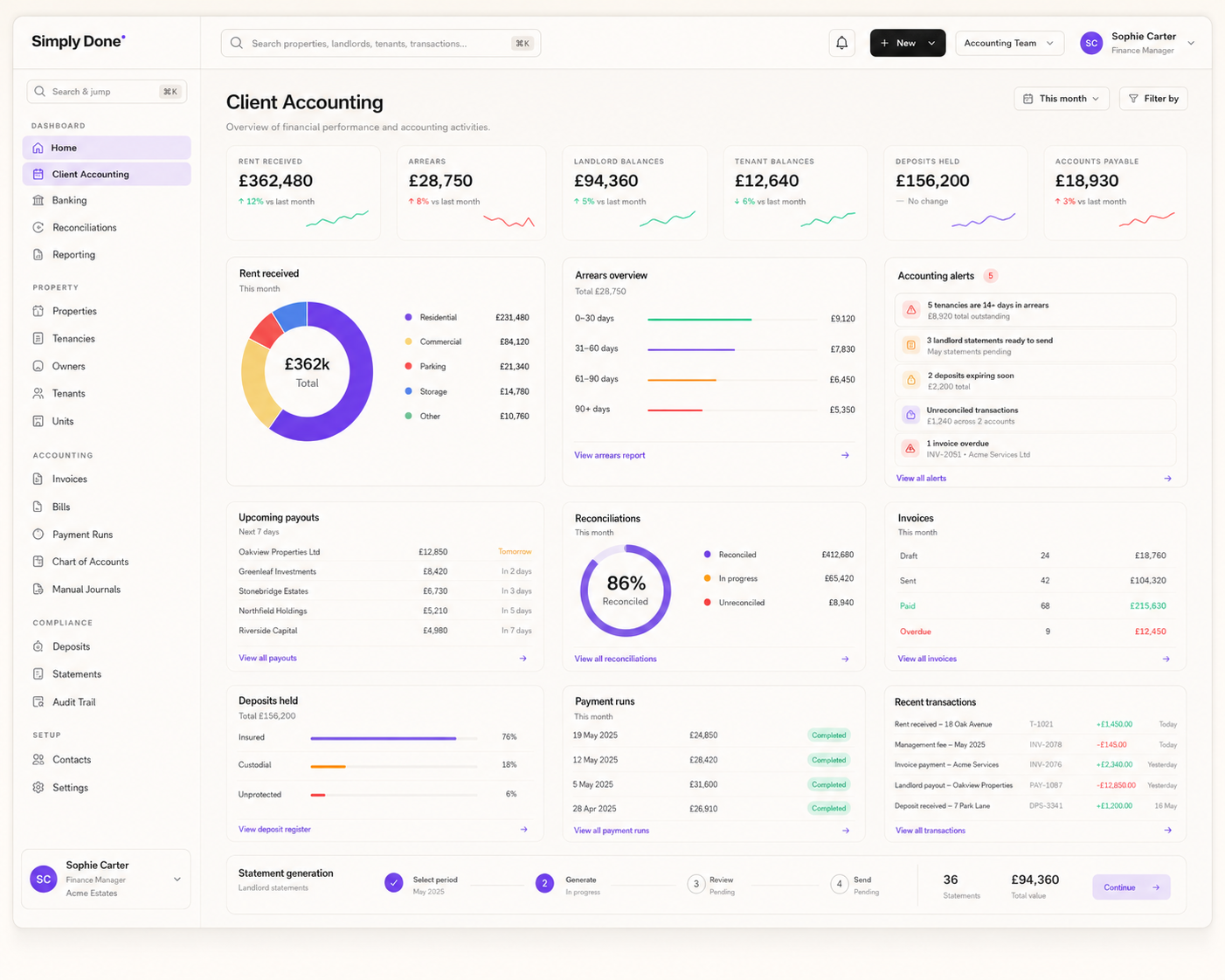Click the completed Select period step checkmark
Viewport: 1225px width, 980px height.
pos(394,883)
